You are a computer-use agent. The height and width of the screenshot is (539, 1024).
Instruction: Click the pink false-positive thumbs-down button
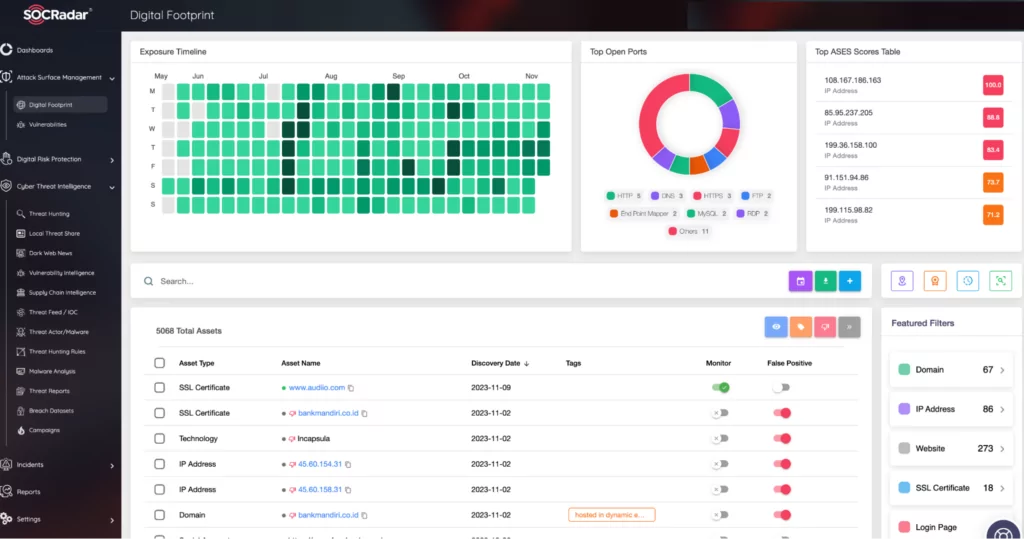pos(825,327)
